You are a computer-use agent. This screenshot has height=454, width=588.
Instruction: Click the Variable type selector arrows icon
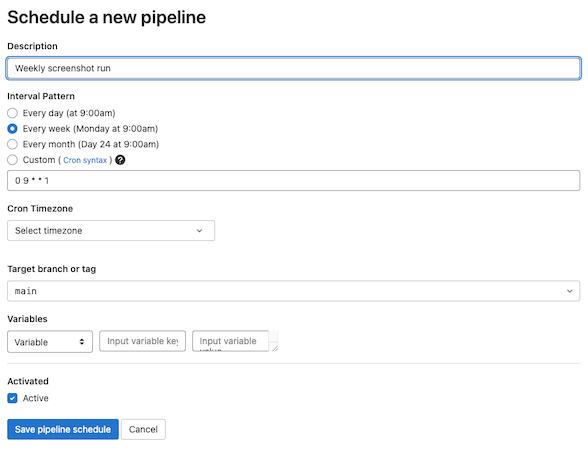coord(82,342)
